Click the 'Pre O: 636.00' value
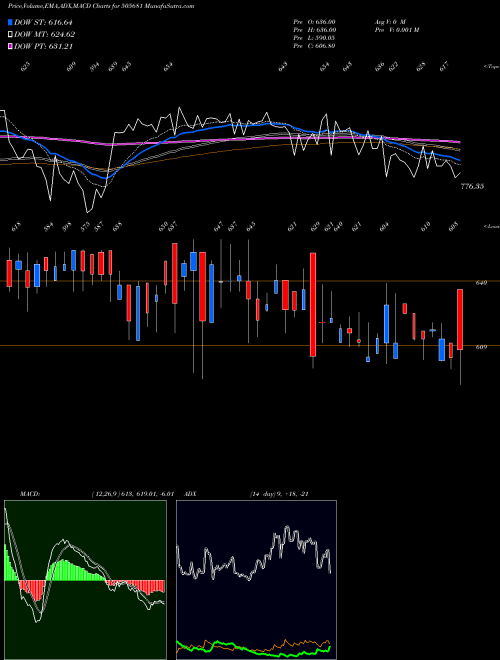The image size is (500, 660). coord(314,22)
